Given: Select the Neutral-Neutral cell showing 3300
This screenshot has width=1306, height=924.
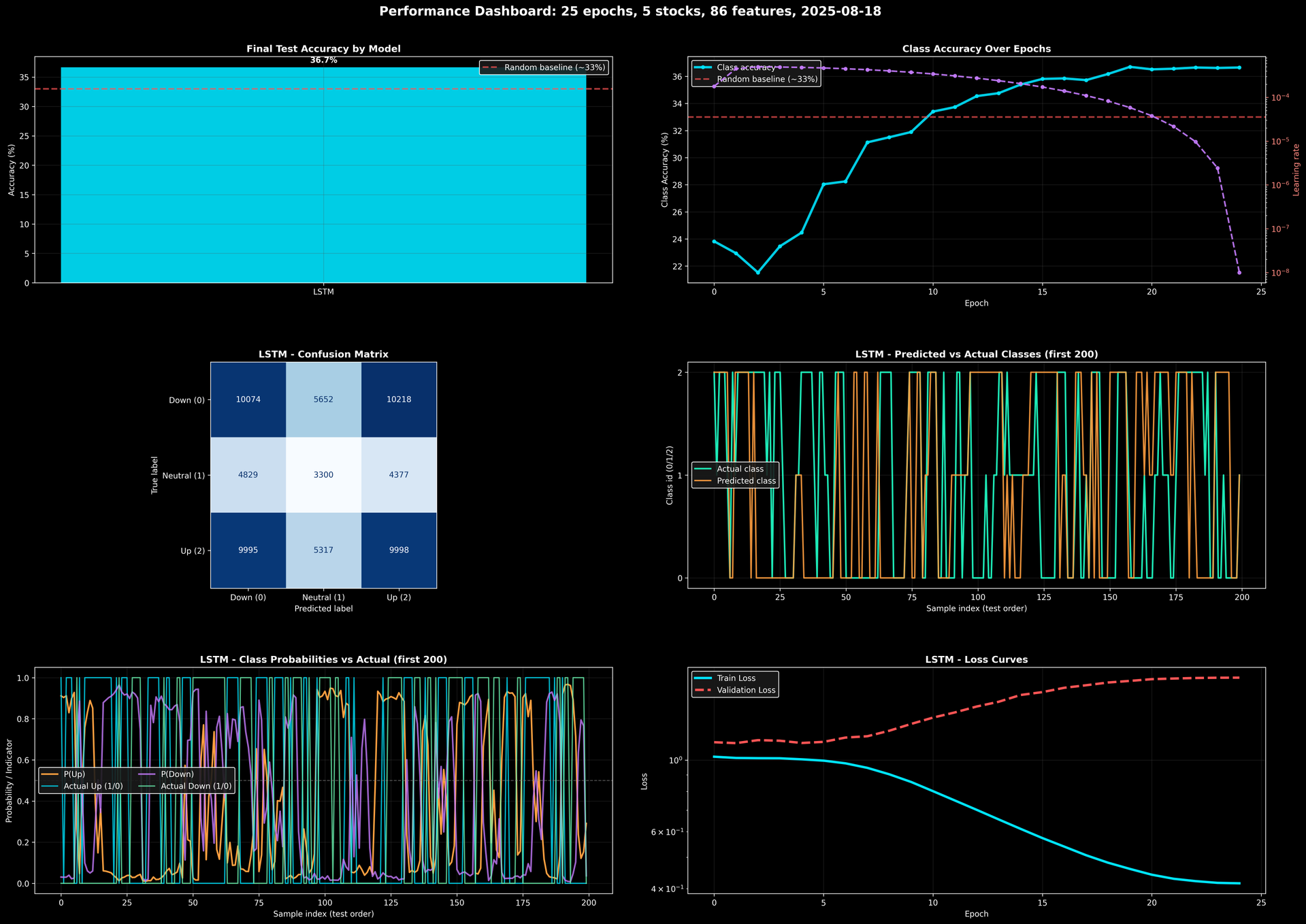Looking at the screenshot, I should [x=323, y=475].
